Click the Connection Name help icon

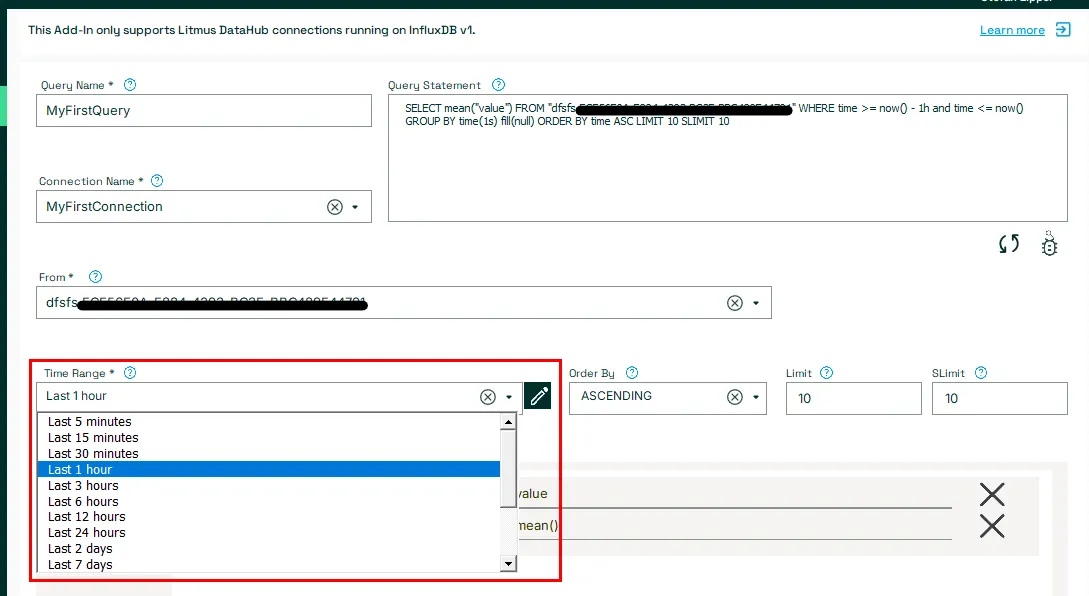[x=157, y=181]
